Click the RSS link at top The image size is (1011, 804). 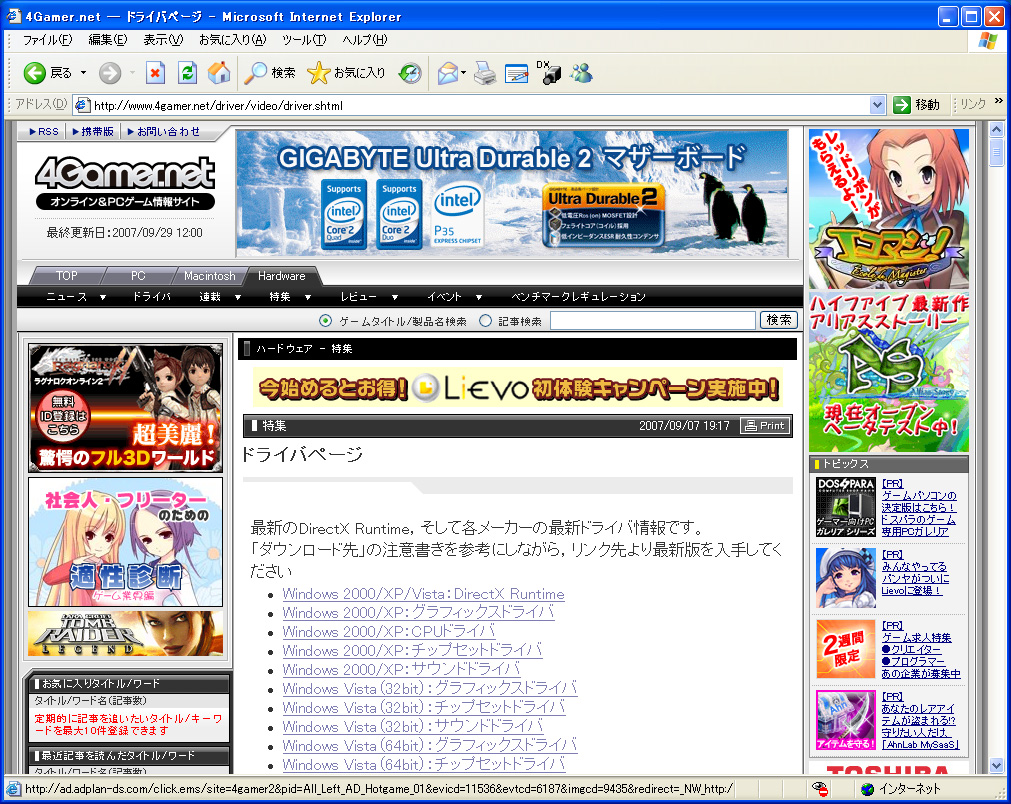(x=44, y=132)
